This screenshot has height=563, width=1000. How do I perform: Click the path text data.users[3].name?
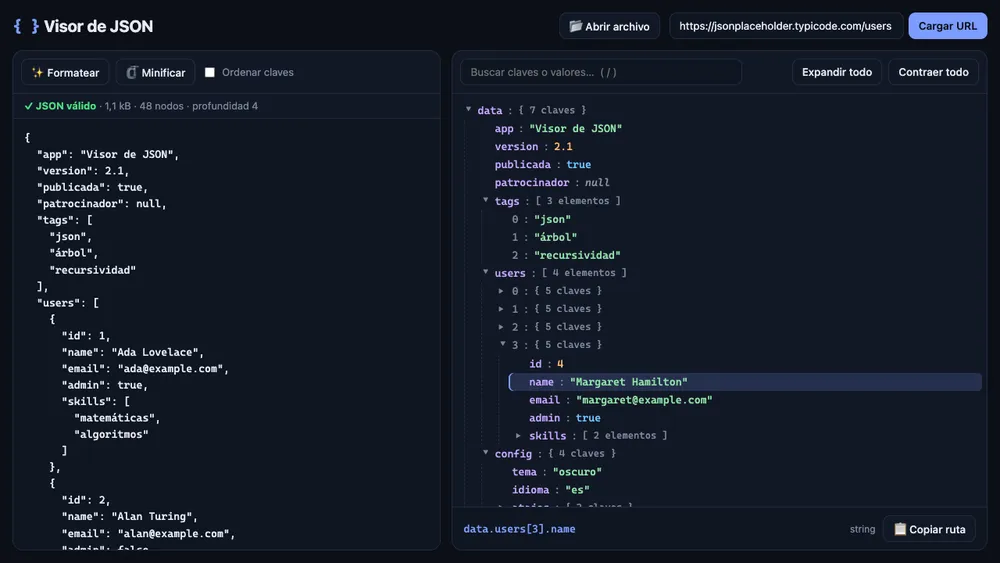519,529
